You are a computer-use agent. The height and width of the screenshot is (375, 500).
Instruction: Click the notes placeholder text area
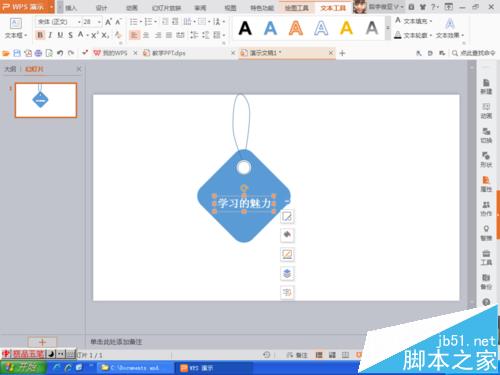(116, 342)
